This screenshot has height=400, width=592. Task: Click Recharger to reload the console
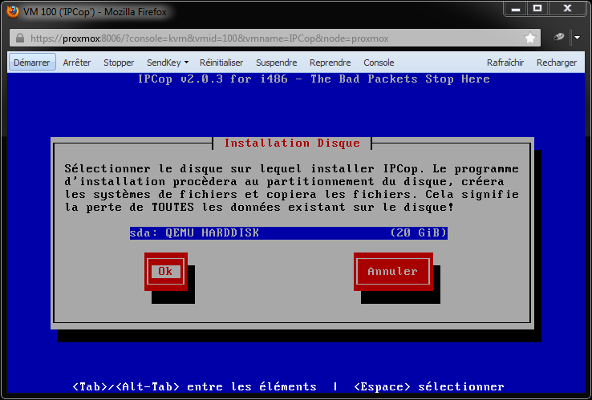[557, 62]
